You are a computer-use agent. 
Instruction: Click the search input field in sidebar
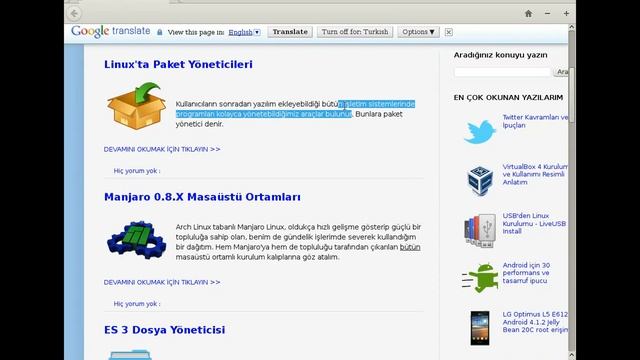[x=502, y=72]
